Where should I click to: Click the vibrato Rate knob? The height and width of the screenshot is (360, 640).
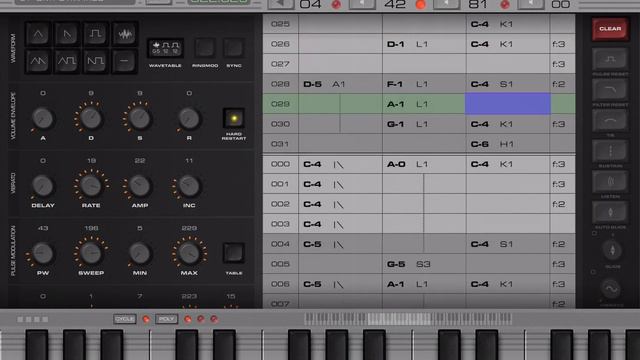pyautogui.click(x=91, y=186)
